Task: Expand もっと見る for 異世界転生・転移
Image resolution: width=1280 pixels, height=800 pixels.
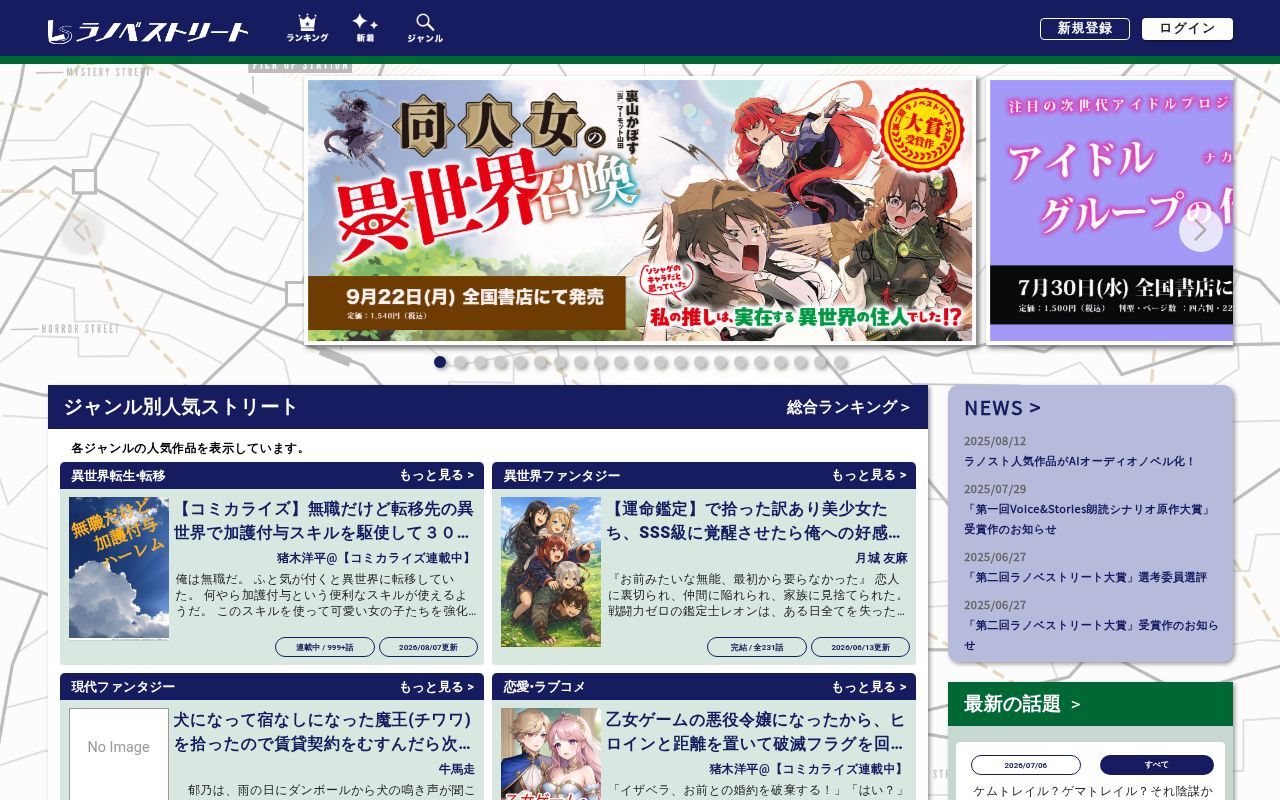Action: 437,475
